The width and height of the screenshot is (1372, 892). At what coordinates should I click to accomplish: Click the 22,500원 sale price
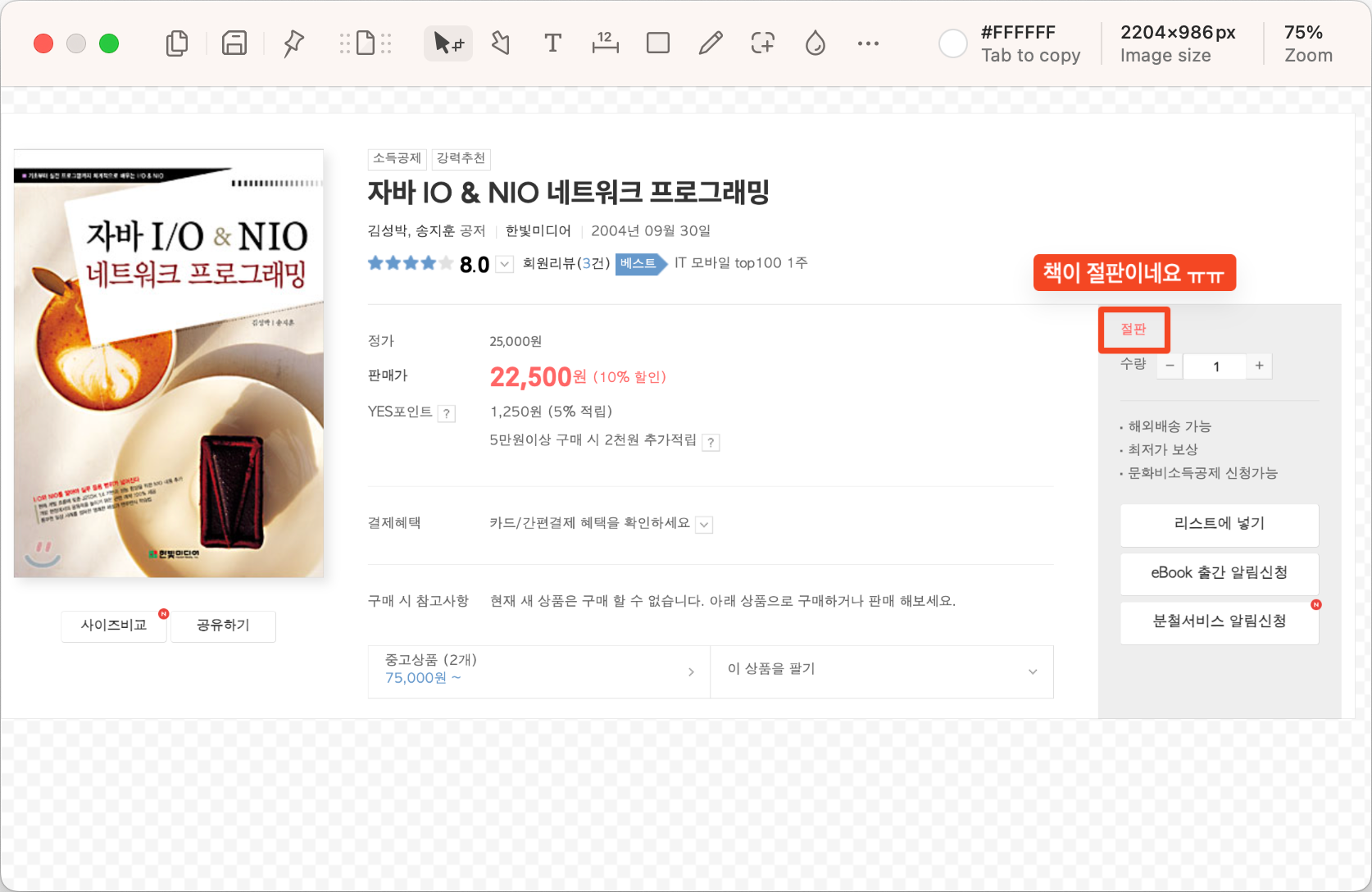(x=538, y=377)
